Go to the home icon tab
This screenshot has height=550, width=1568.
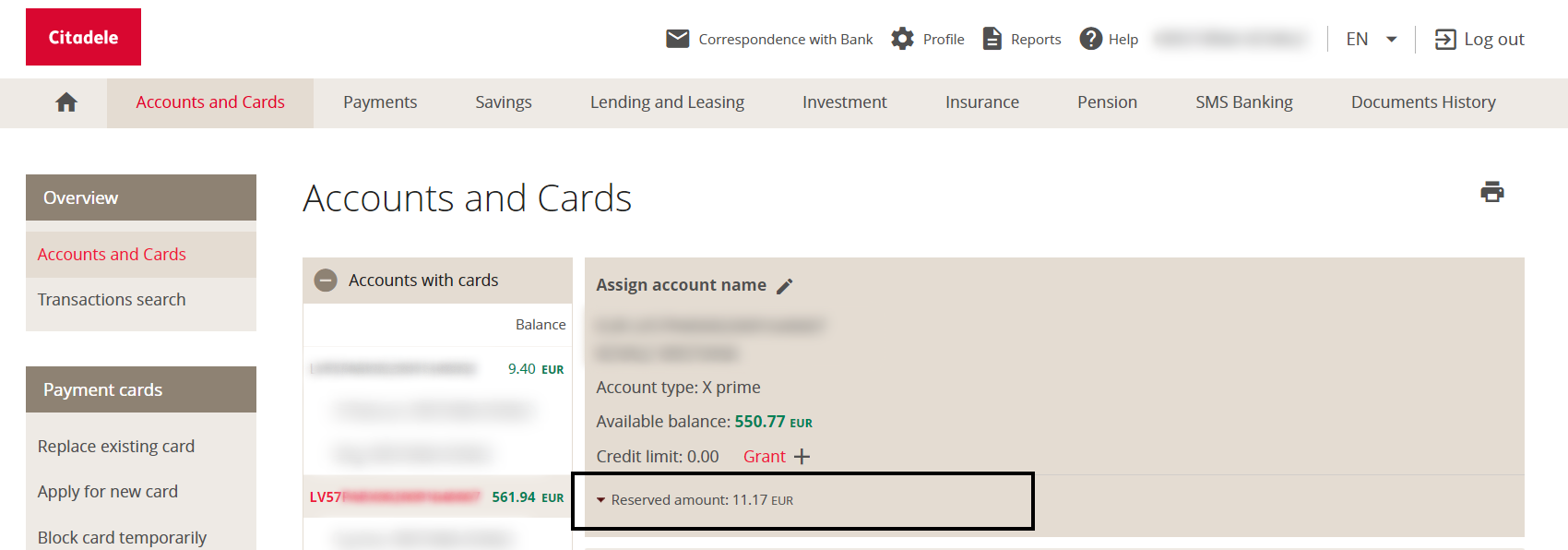click(66, 102)
